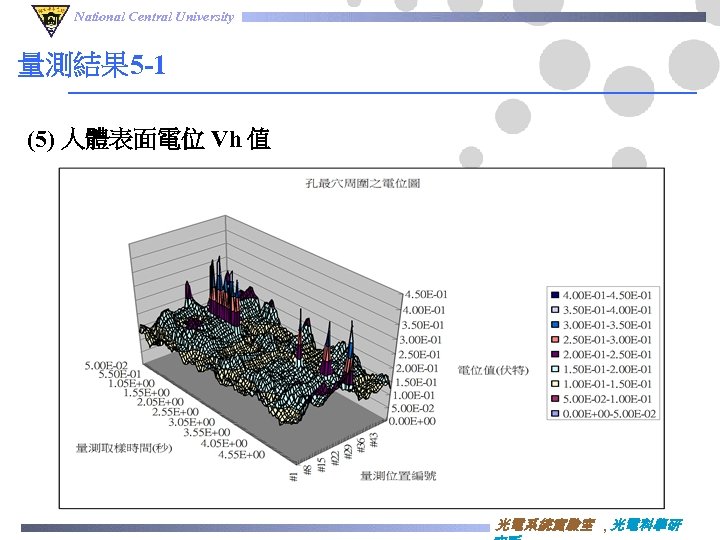This screenshot has height=540, width=720.
Task: Click position axis label '#22'
Action: (x=335, y=458)
